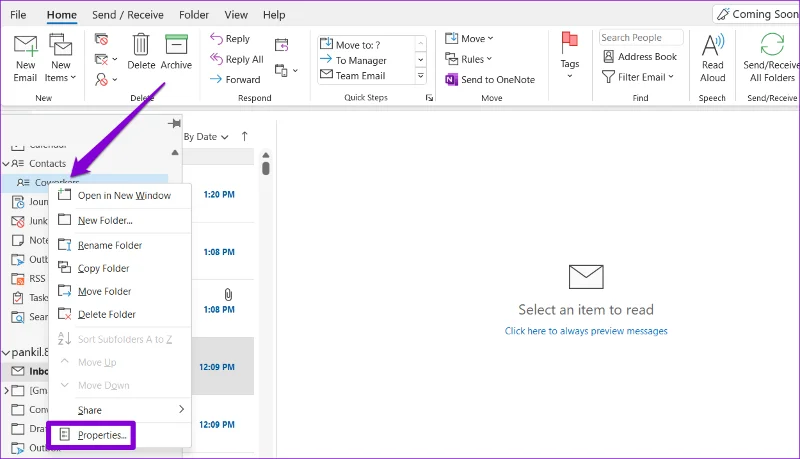This screenshot has height=459, width=800.
Task: Switch to the Folder tab
Action: click(194, 15)
